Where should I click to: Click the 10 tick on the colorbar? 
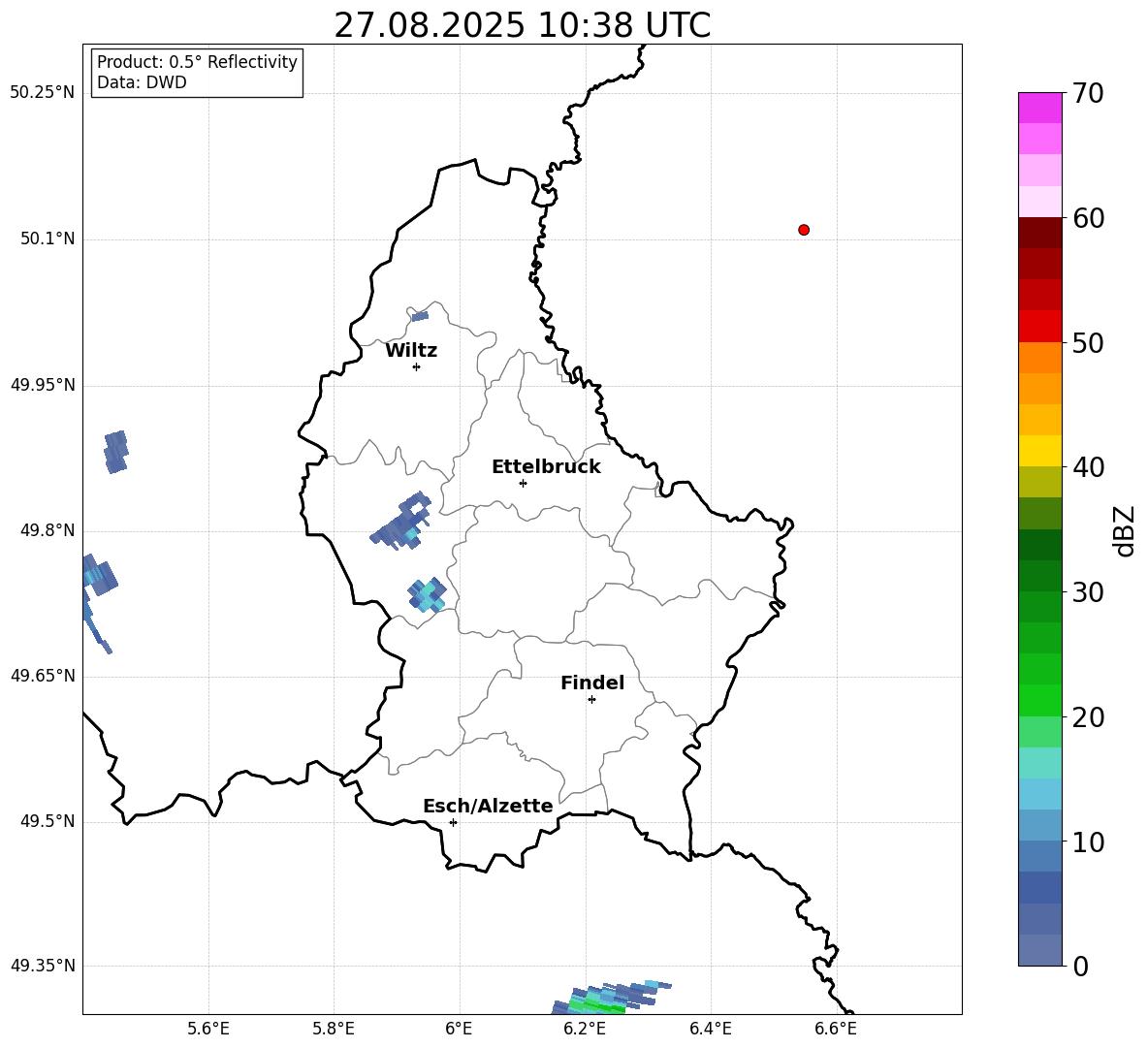1088,842
